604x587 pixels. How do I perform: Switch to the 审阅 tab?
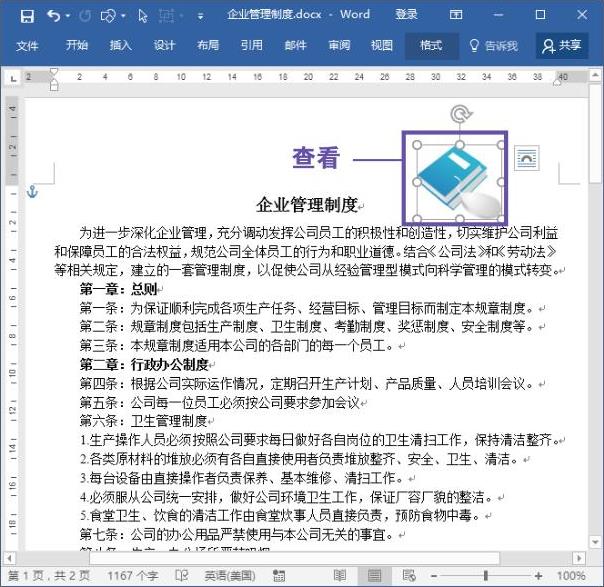coord(339,45)
